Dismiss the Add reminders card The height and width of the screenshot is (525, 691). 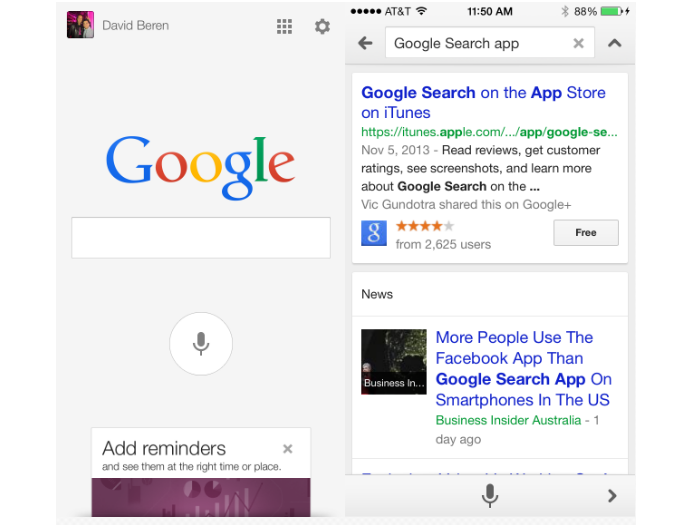pyautogui.click(x=288, y=449)
